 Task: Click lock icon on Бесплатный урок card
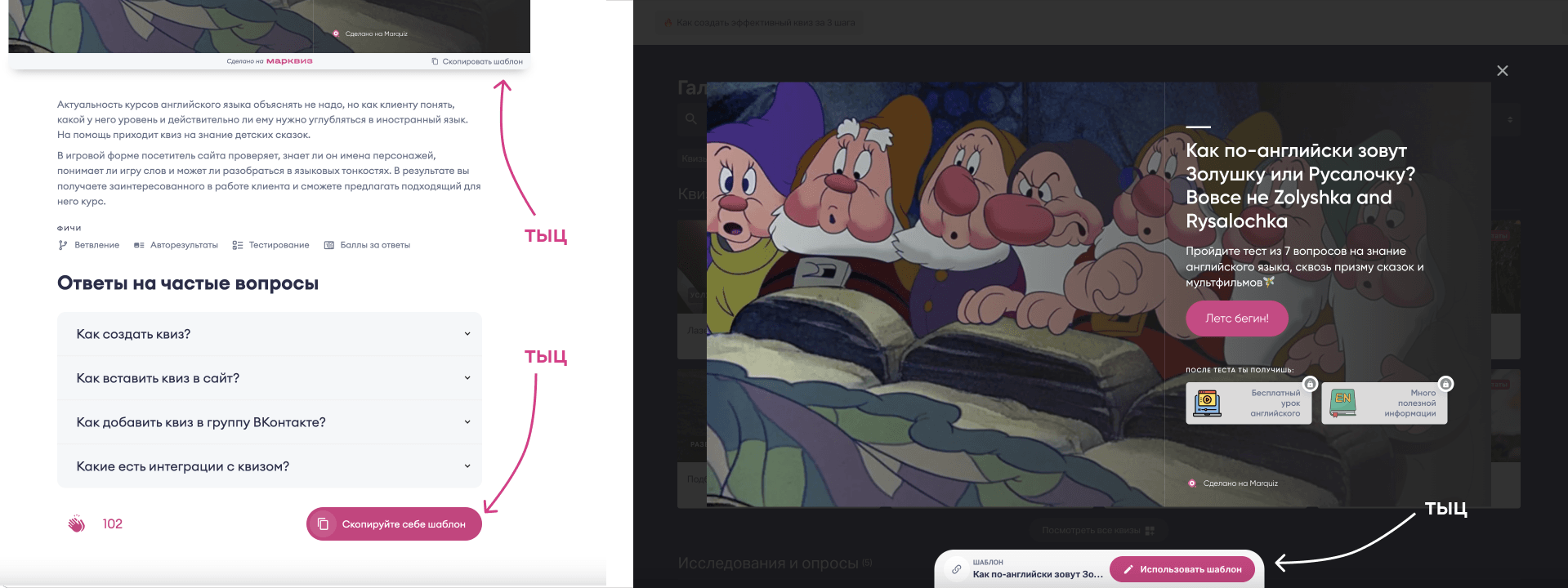(x=1310, y=384)
